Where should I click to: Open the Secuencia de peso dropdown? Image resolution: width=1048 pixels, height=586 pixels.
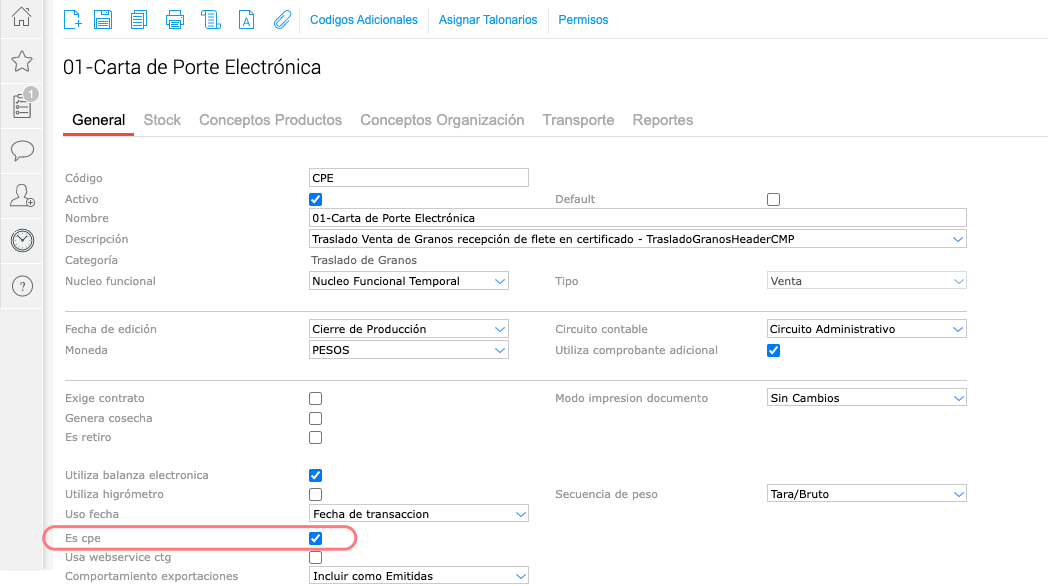[x=866, y=494]
